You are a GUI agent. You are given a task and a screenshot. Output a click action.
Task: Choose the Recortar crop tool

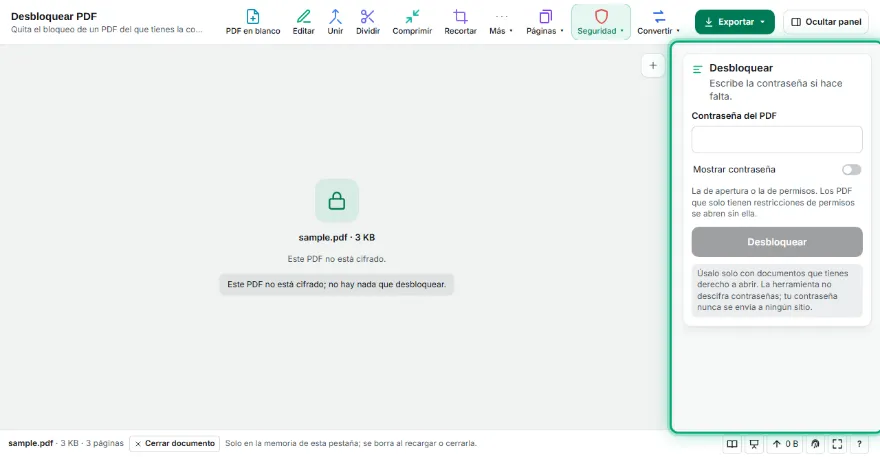[460, 22]
